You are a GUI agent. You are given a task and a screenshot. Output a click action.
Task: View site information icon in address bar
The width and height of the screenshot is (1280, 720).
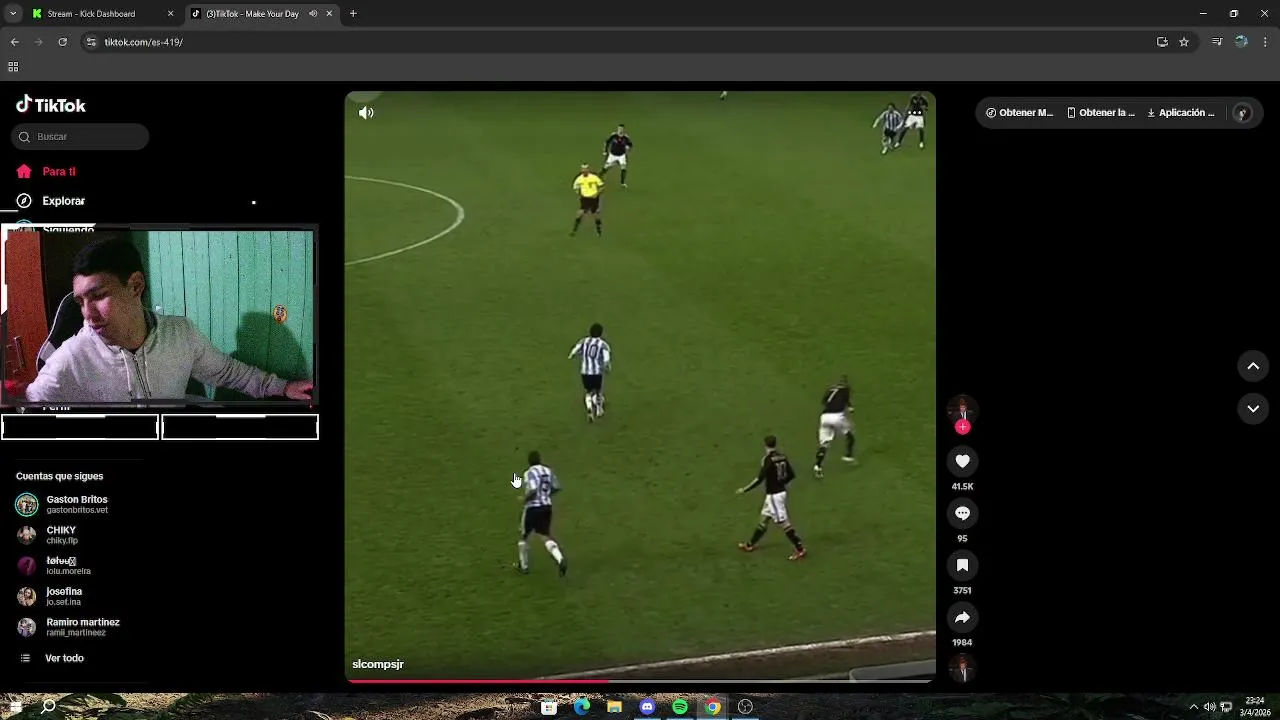pos(91,42)
